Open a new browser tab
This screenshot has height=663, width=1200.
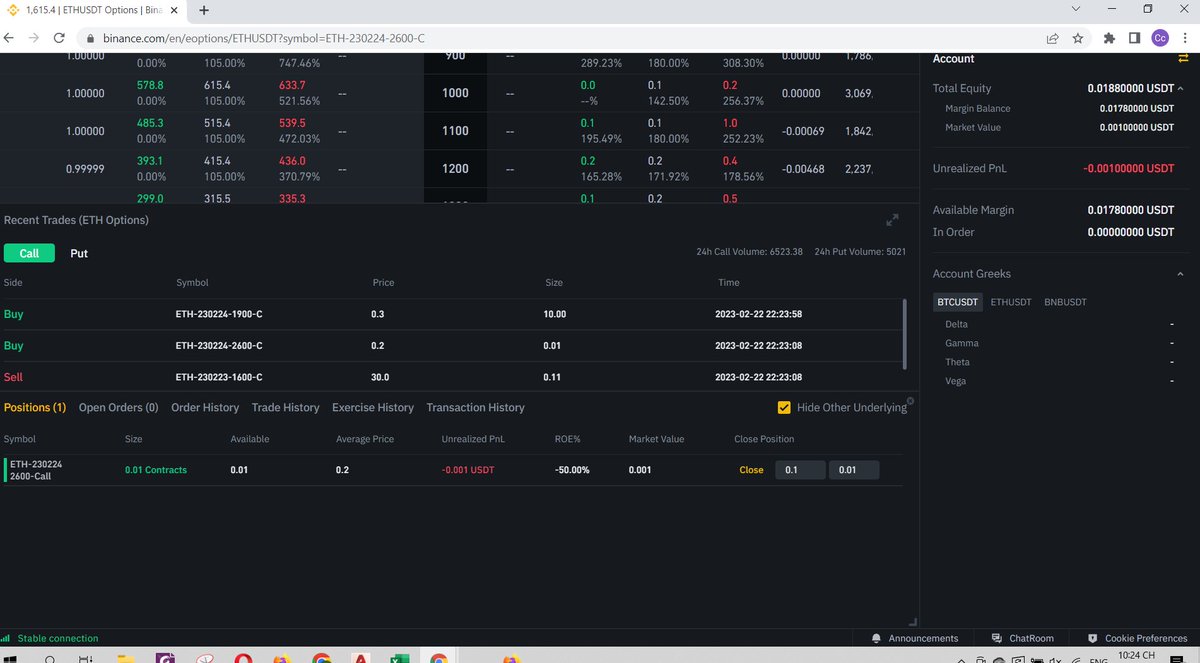[x=204, y=10]
